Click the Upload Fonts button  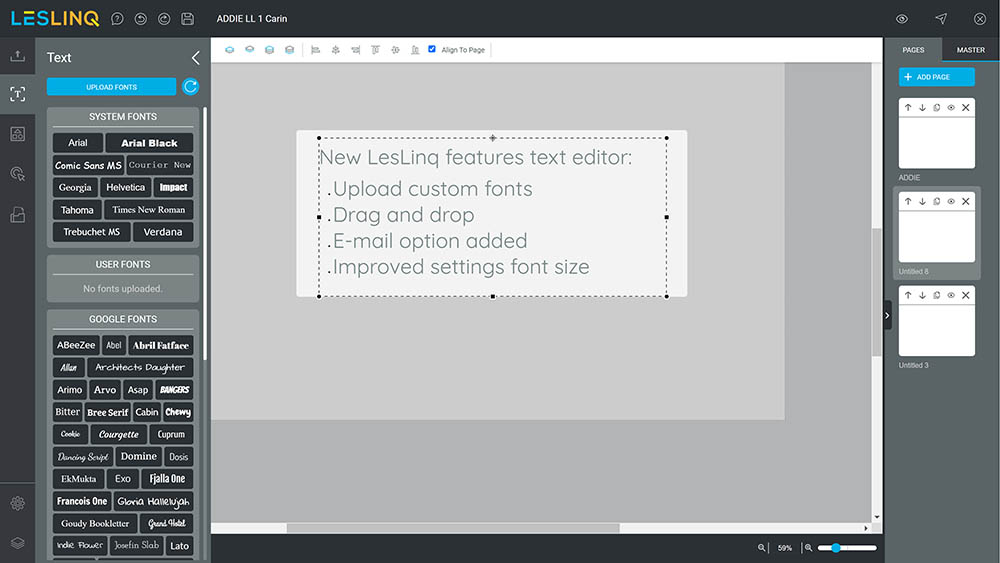pos(111,87)
